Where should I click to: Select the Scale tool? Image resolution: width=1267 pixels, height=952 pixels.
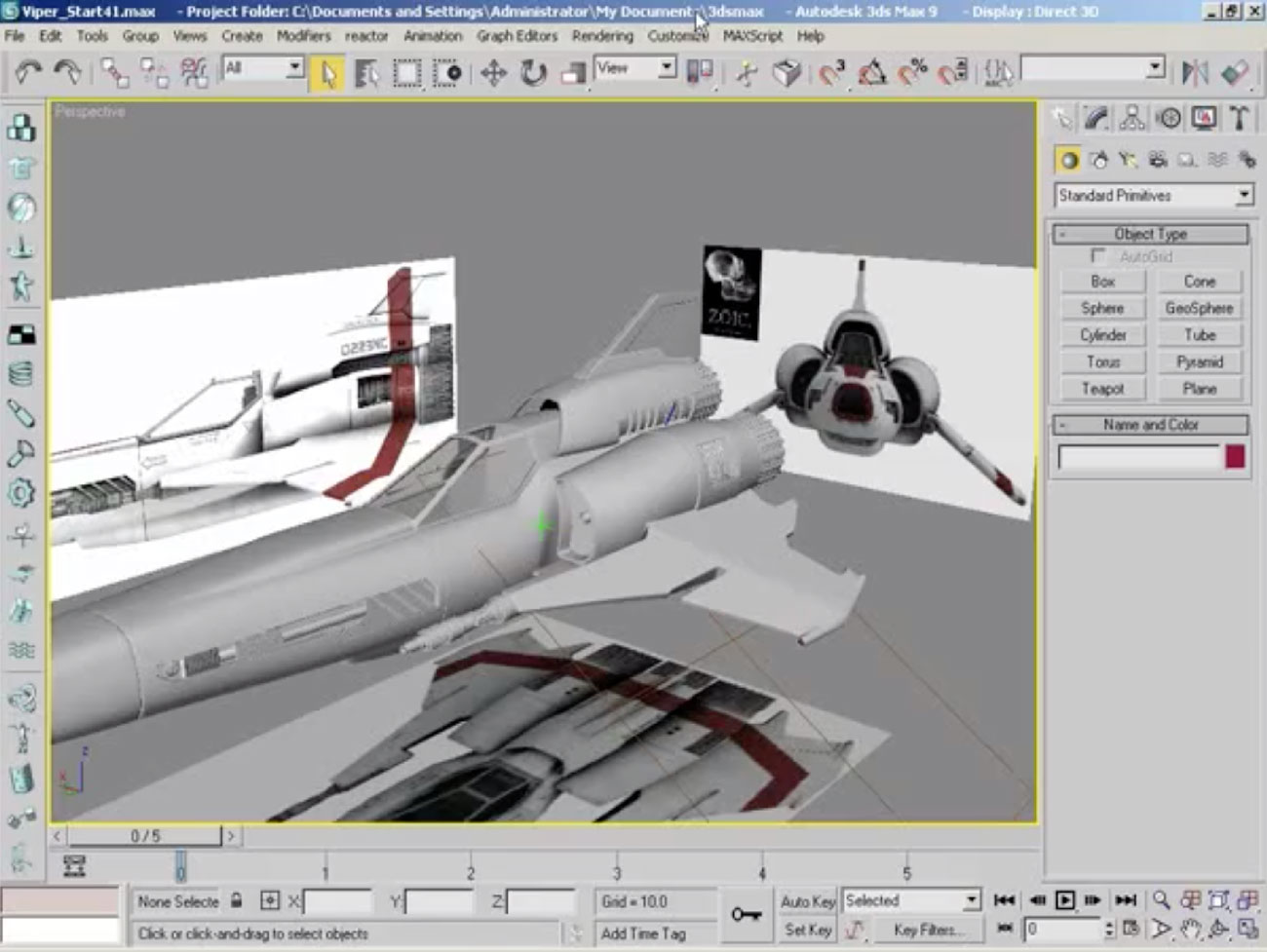click(573, 73)
